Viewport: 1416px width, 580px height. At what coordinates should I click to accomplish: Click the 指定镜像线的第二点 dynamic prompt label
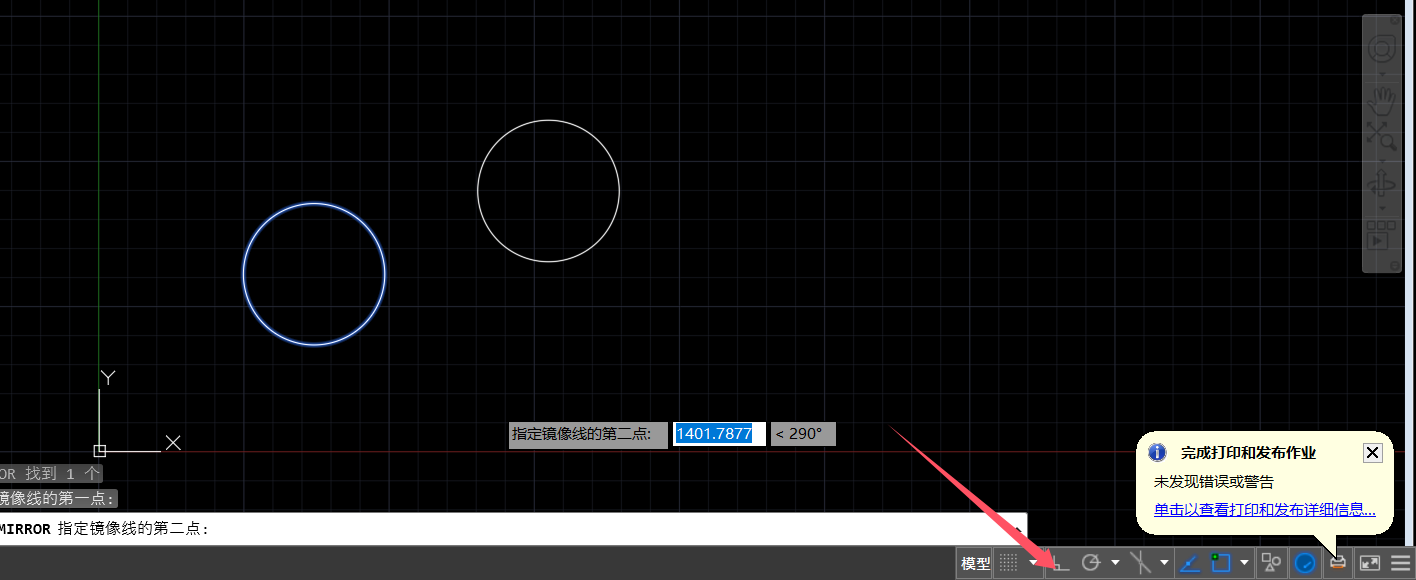588,434
